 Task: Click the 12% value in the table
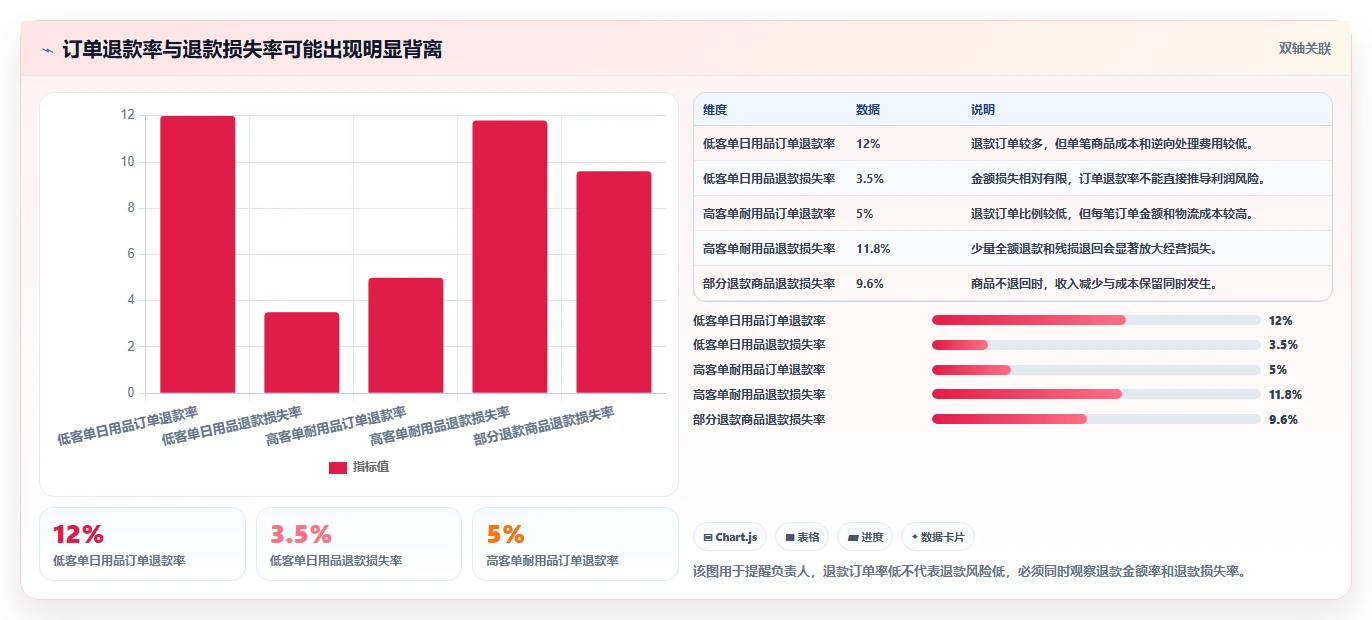868,144
